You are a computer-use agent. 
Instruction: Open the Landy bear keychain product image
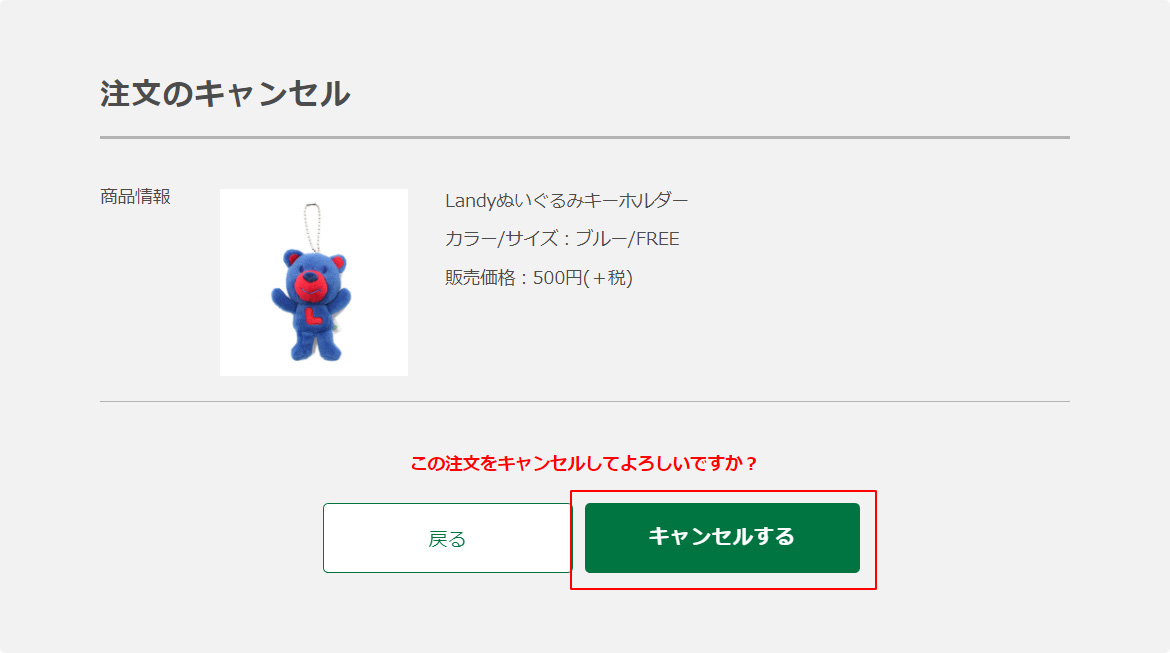tap(313, 282)
